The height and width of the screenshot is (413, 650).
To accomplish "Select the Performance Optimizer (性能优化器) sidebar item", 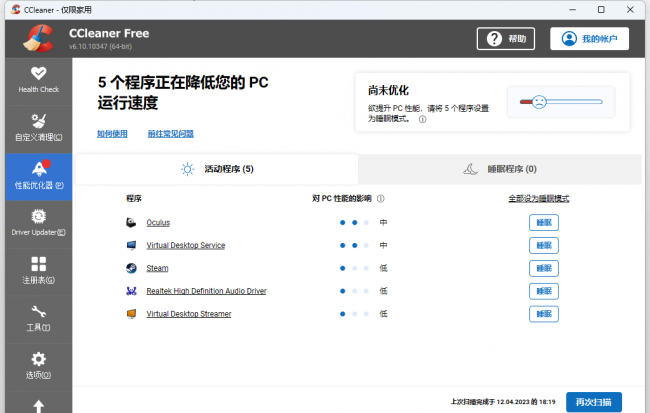I will pyautogui.click(x=39, y=177).
